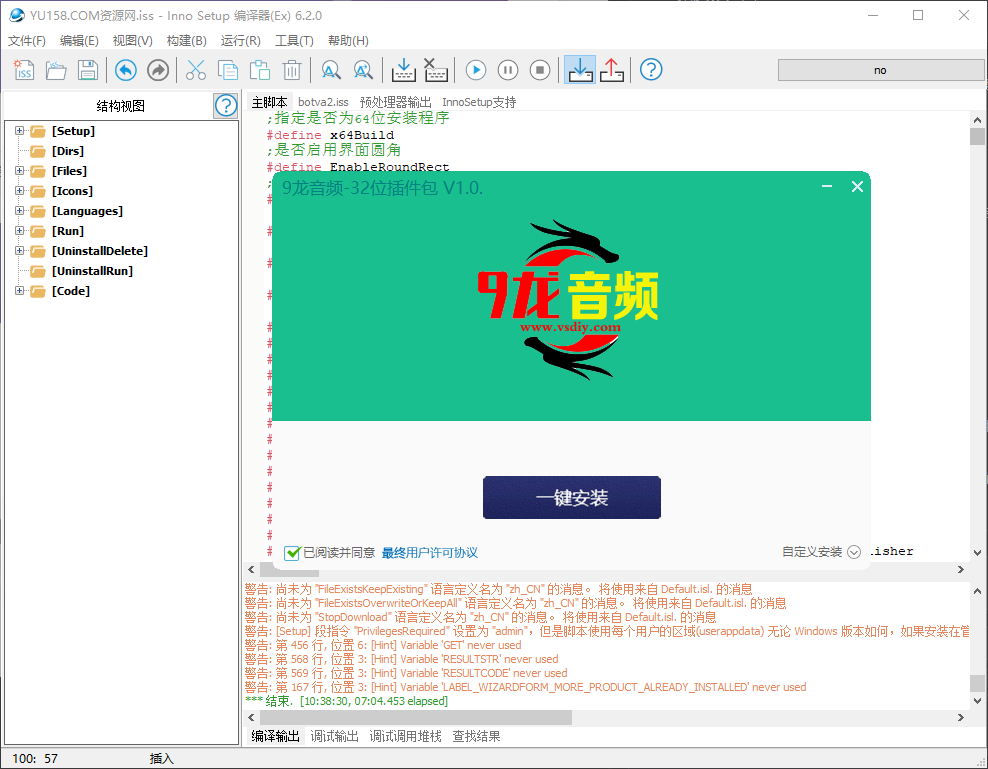Click the stop button in toolbar
This screenshot has height=769, width=988.
coord(539,70)
